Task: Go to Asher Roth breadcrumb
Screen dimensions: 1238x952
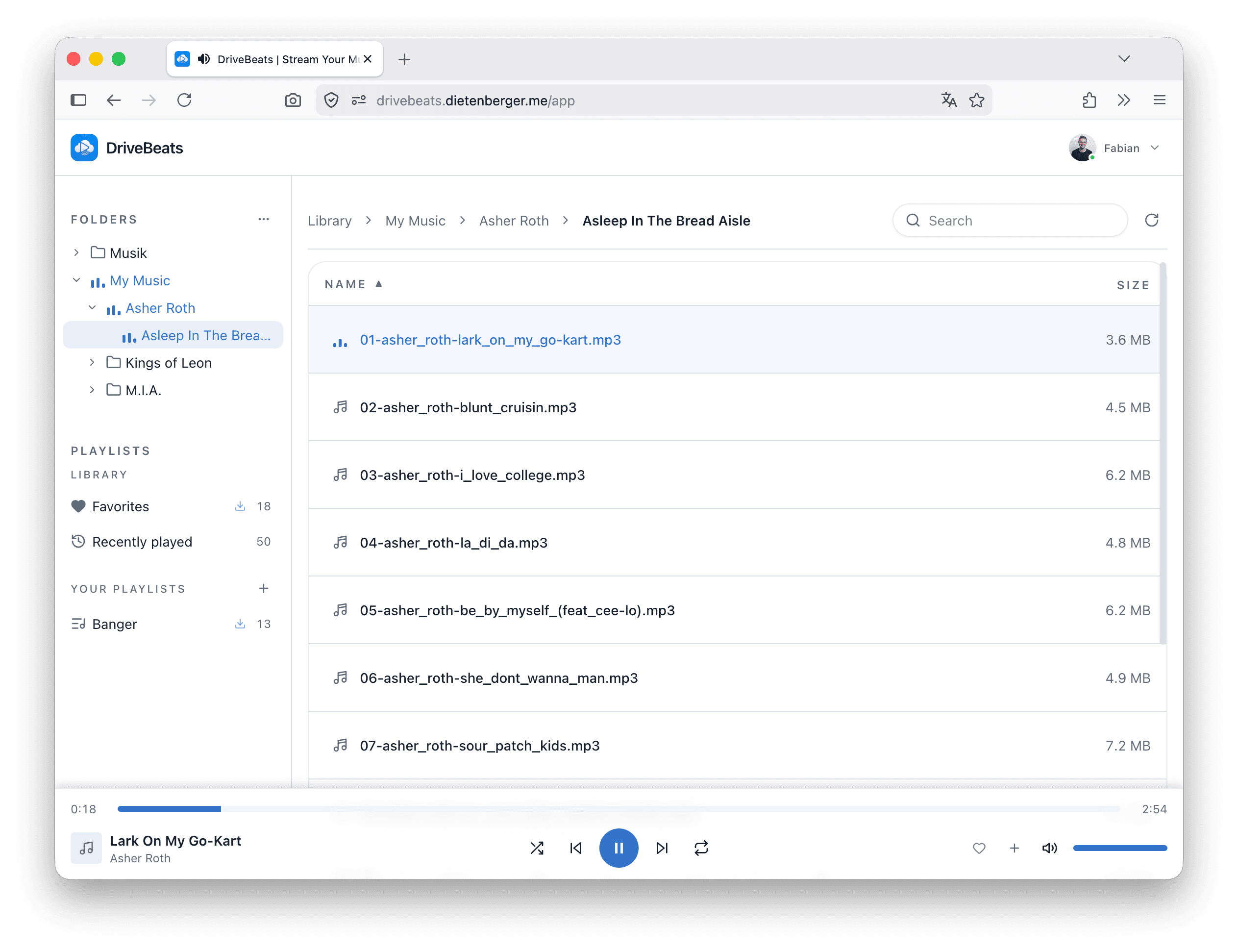Action: click(x=513, y=221)
